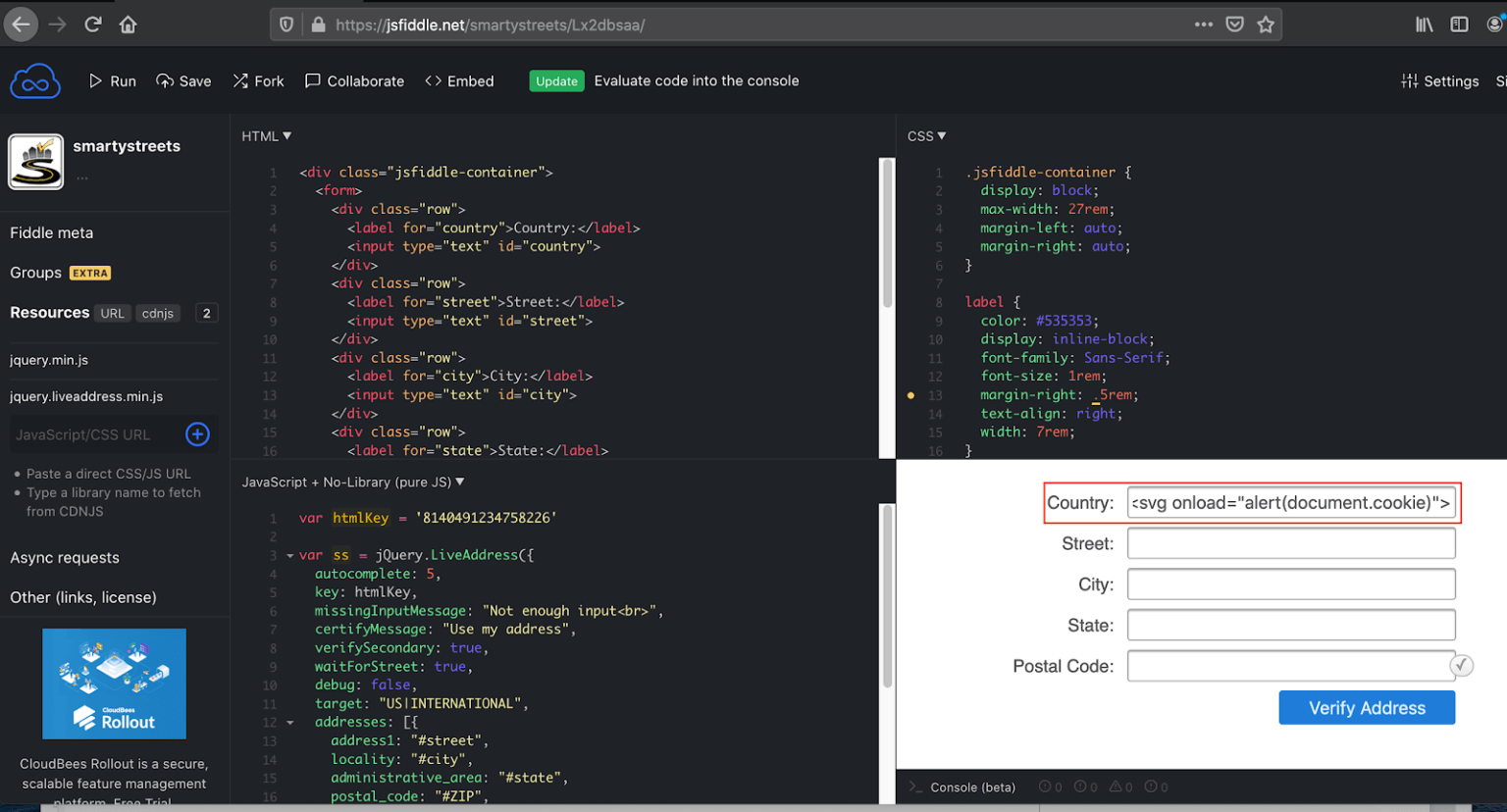
Task: Save the current fiddle
Action: 183,81
